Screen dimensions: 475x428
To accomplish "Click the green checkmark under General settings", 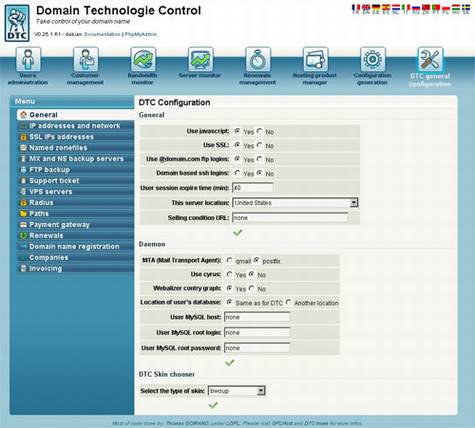I will point(238,233).
